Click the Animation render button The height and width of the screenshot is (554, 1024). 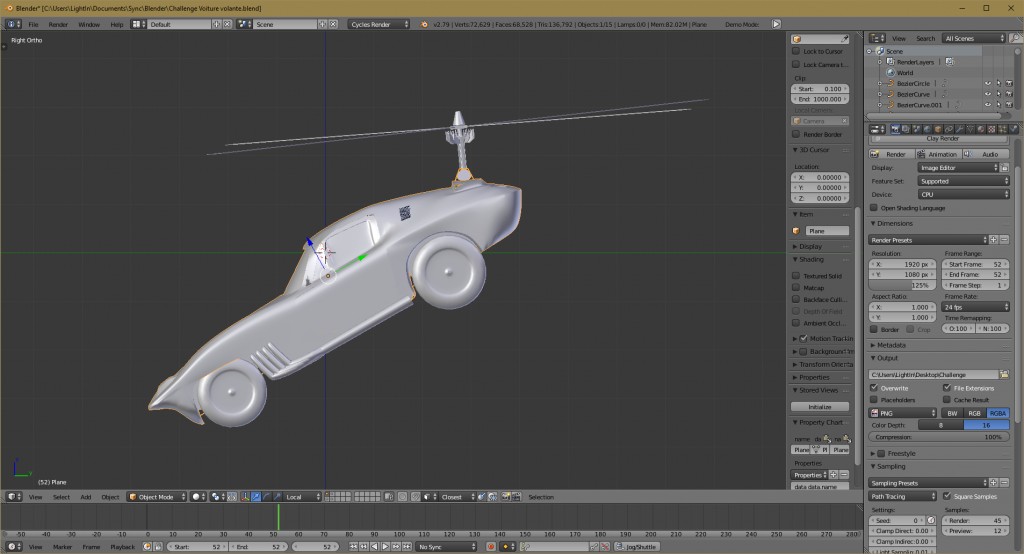coord(939,154)
